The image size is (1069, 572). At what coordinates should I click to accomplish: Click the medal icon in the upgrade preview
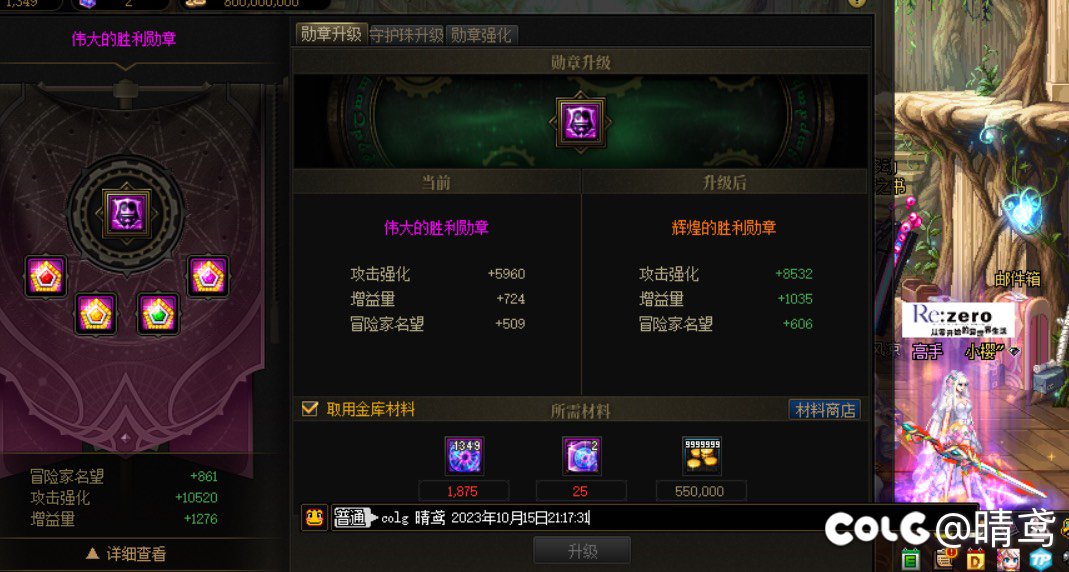pos(580,122)
